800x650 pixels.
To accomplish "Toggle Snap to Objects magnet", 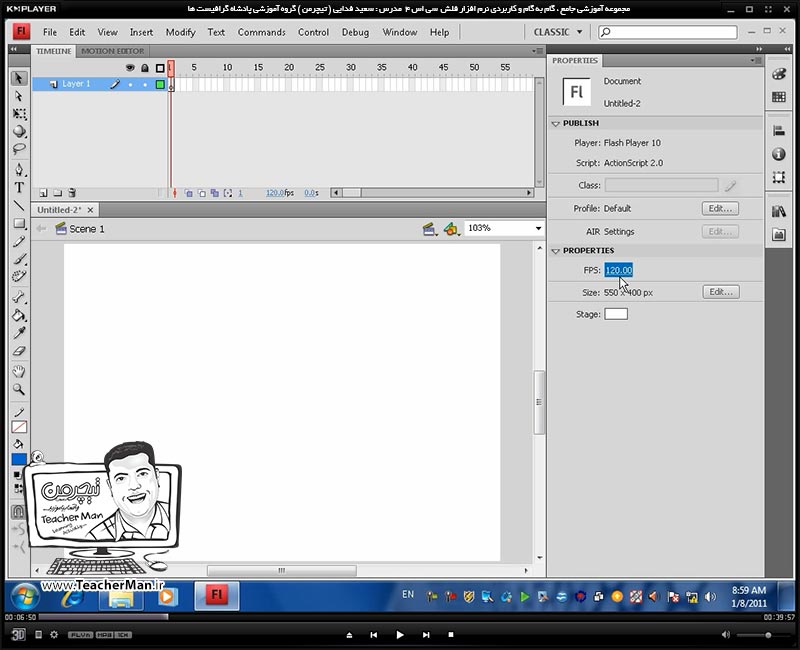I will click(x=18, y=512).
